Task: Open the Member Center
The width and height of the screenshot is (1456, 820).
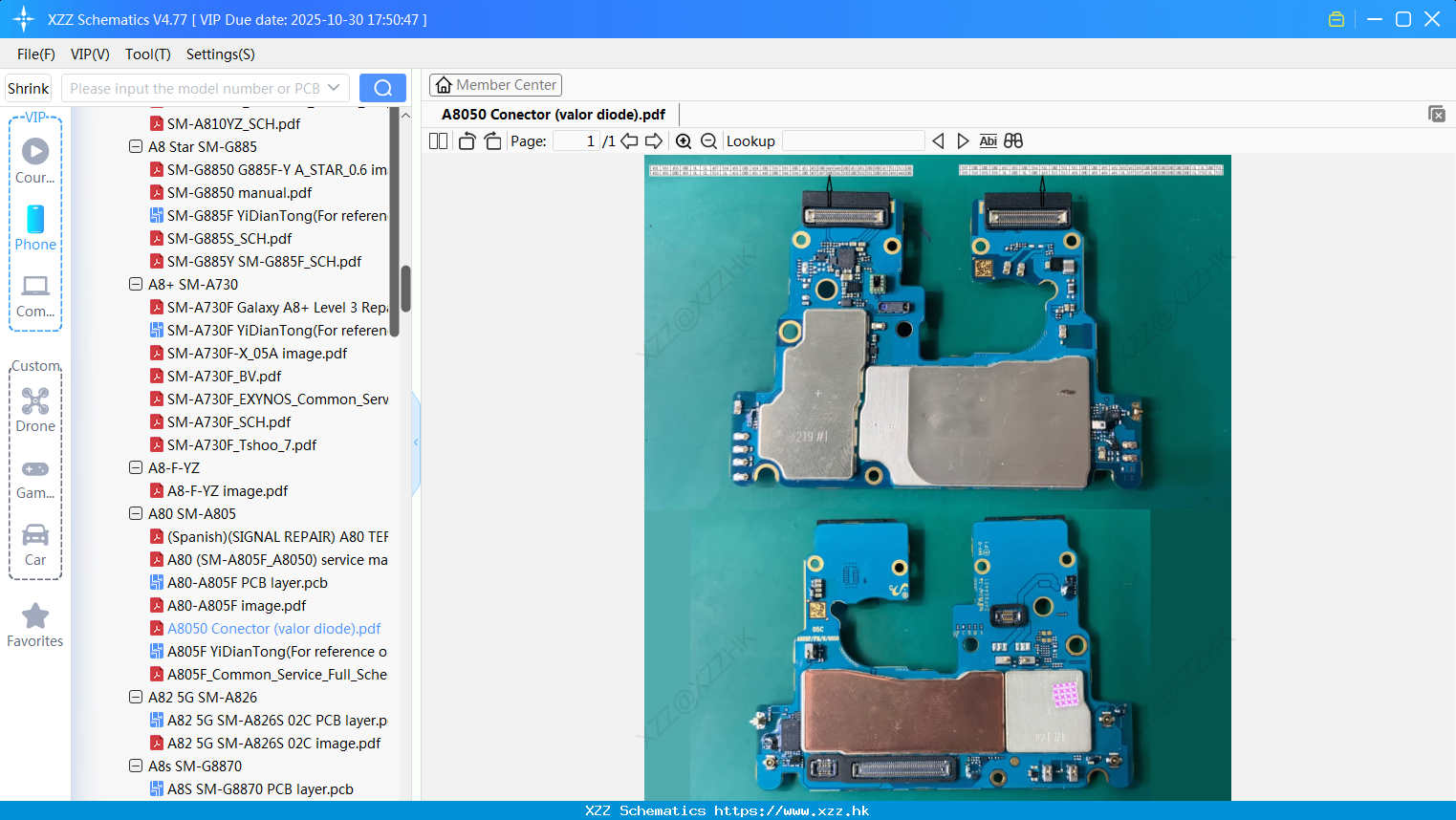Action: [x=495, y=85]
